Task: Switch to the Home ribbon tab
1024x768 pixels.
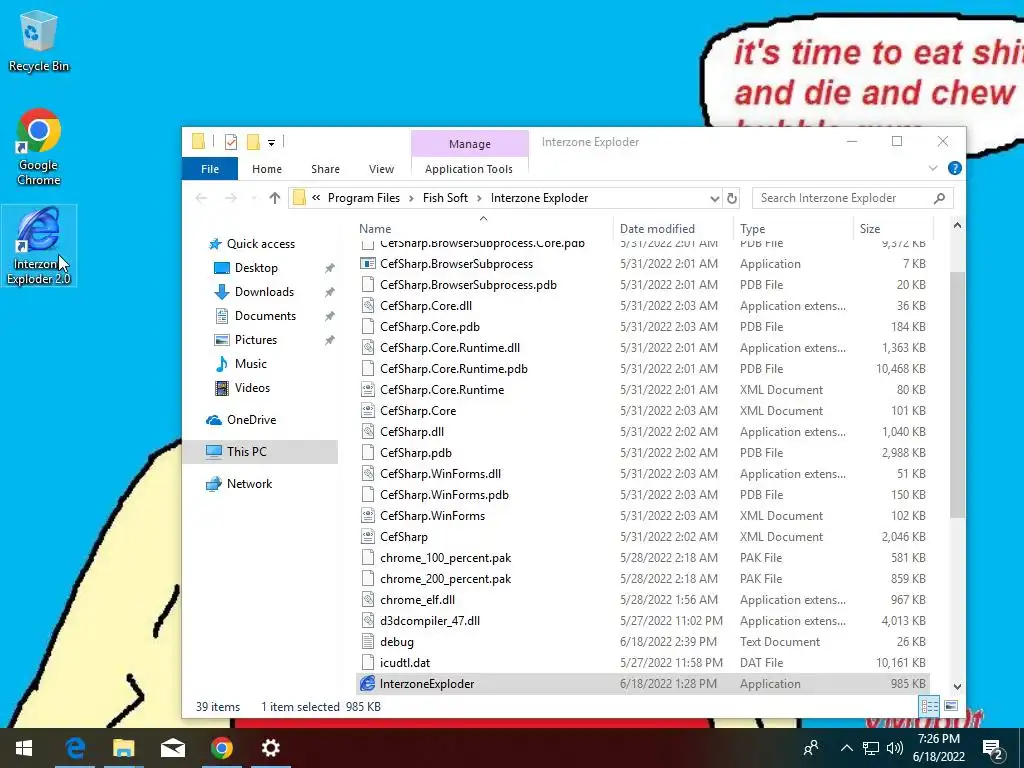Action: click(x=266, y=168)
